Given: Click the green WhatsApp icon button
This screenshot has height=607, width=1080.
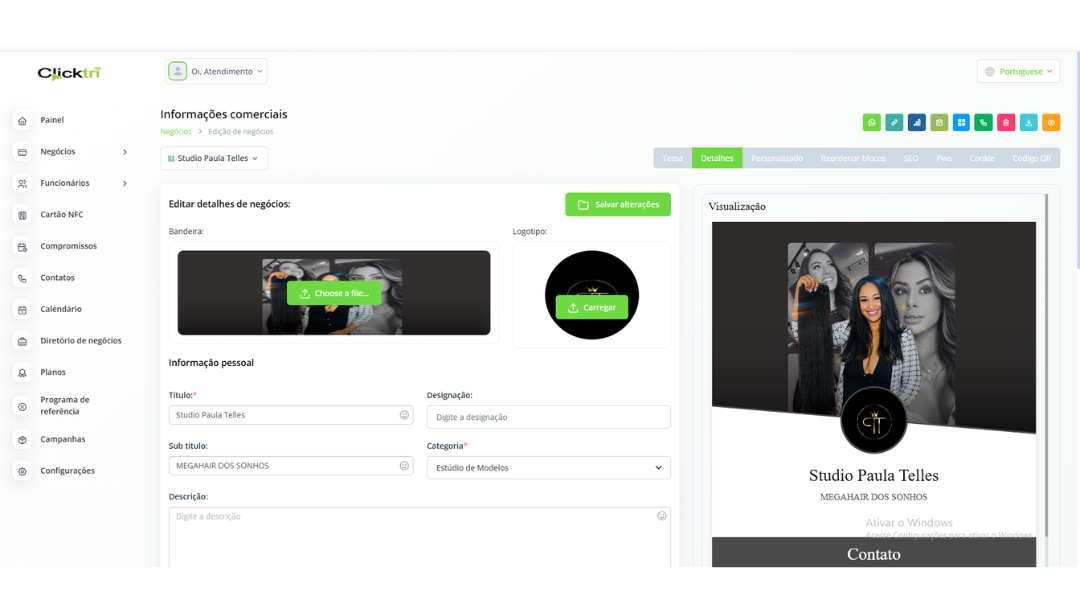Looking at the screenshot, I should pyautogui.click(x=872, y=123).
